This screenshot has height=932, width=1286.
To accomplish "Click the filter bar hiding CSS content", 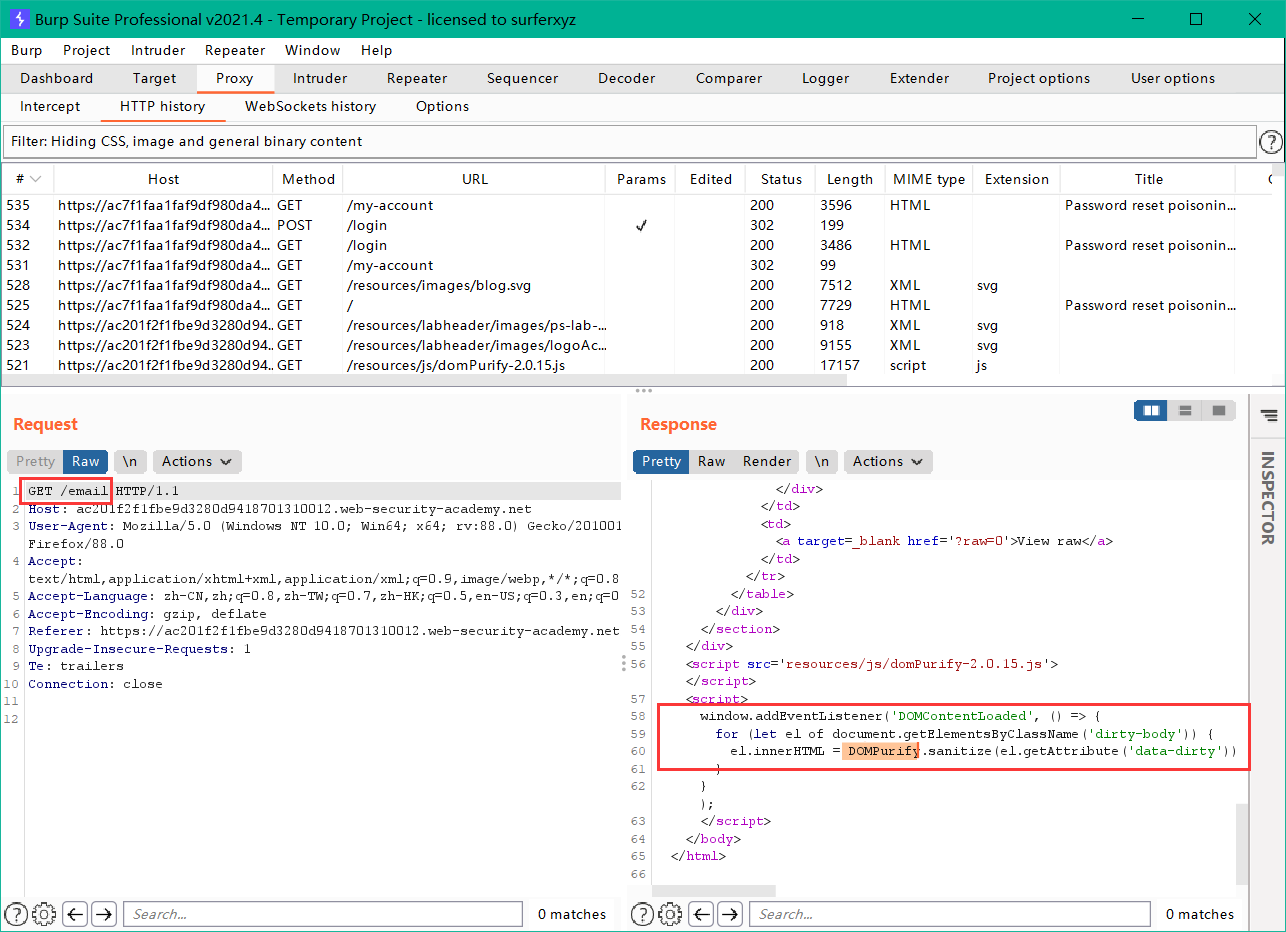I will click(629, 142).
